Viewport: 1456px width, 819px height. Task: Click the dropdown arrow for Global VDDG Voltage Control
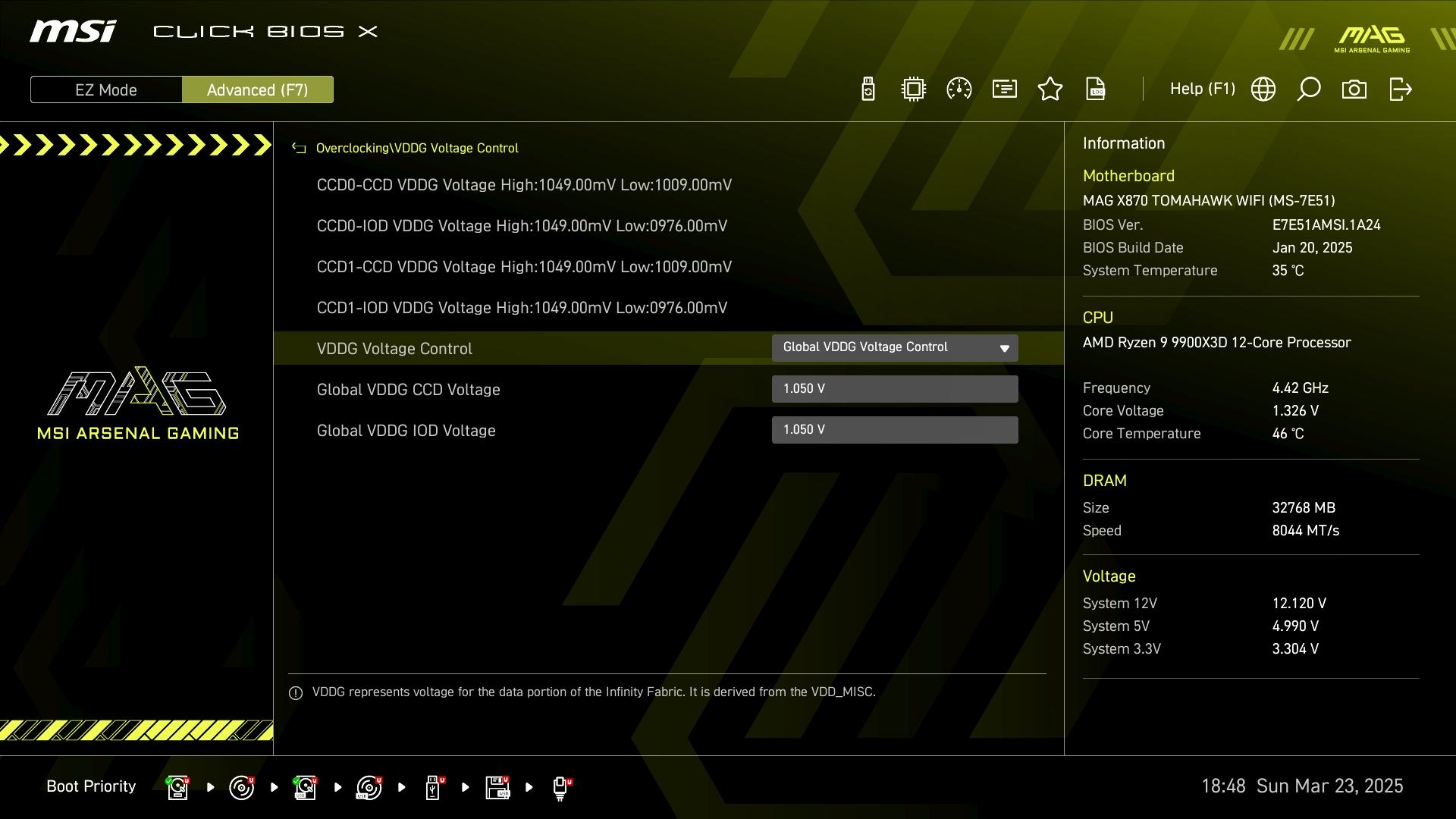1004,349
